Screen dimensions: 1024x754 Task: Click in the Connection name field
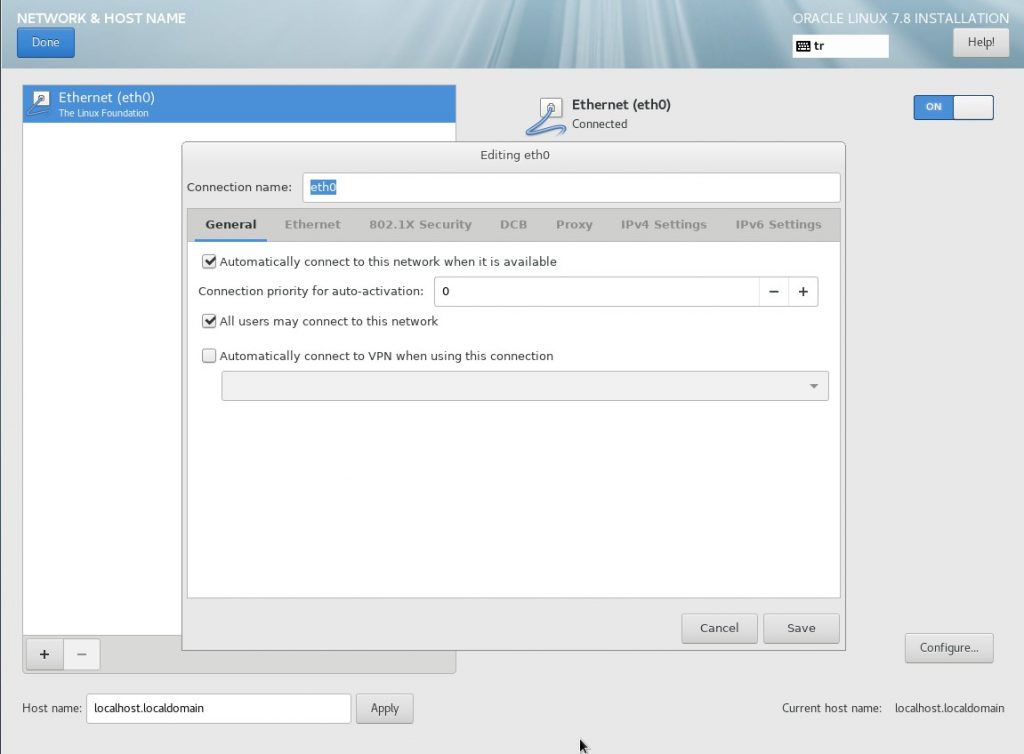tap(571, 187)
